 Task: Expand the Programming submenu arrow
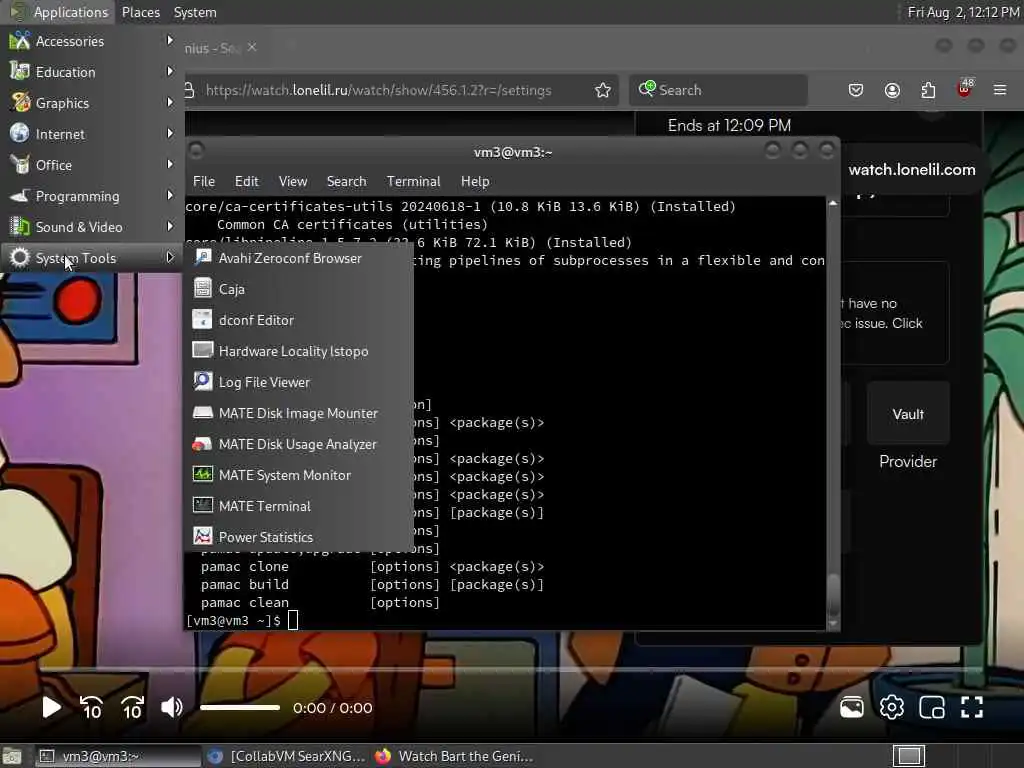[170, 195]
